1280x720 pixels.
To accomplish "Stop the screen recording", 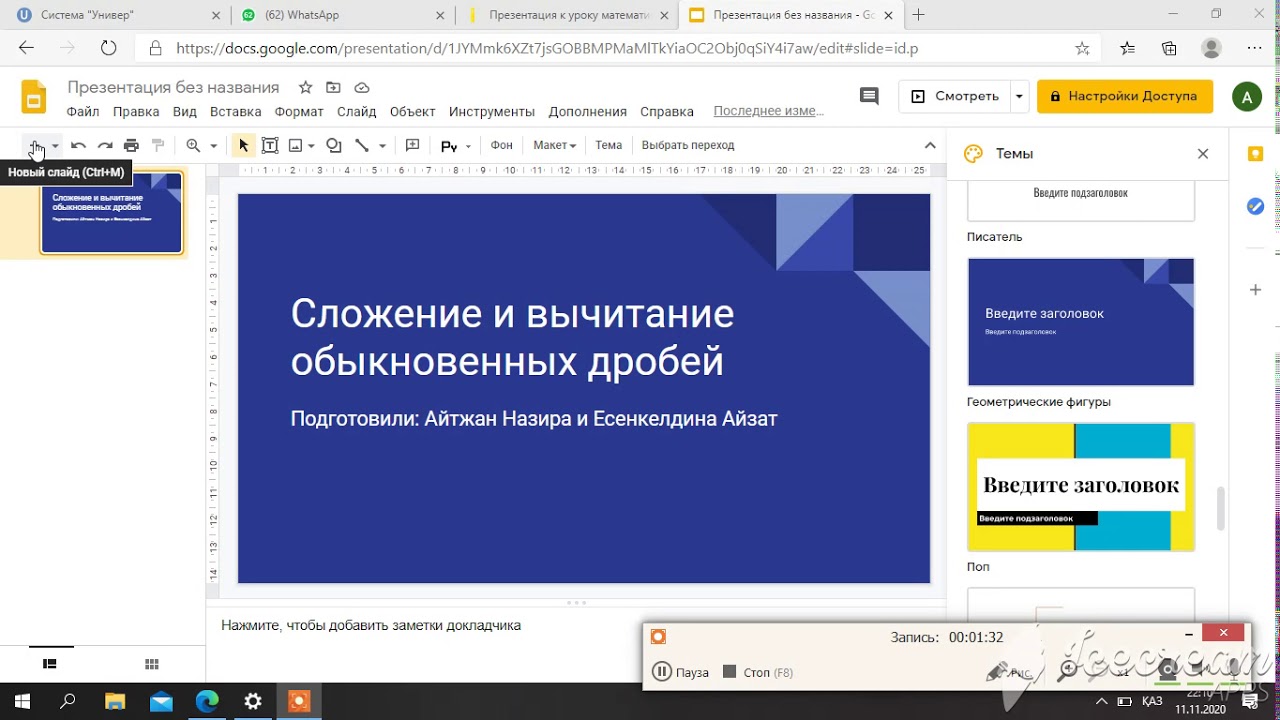I will 757,672.
